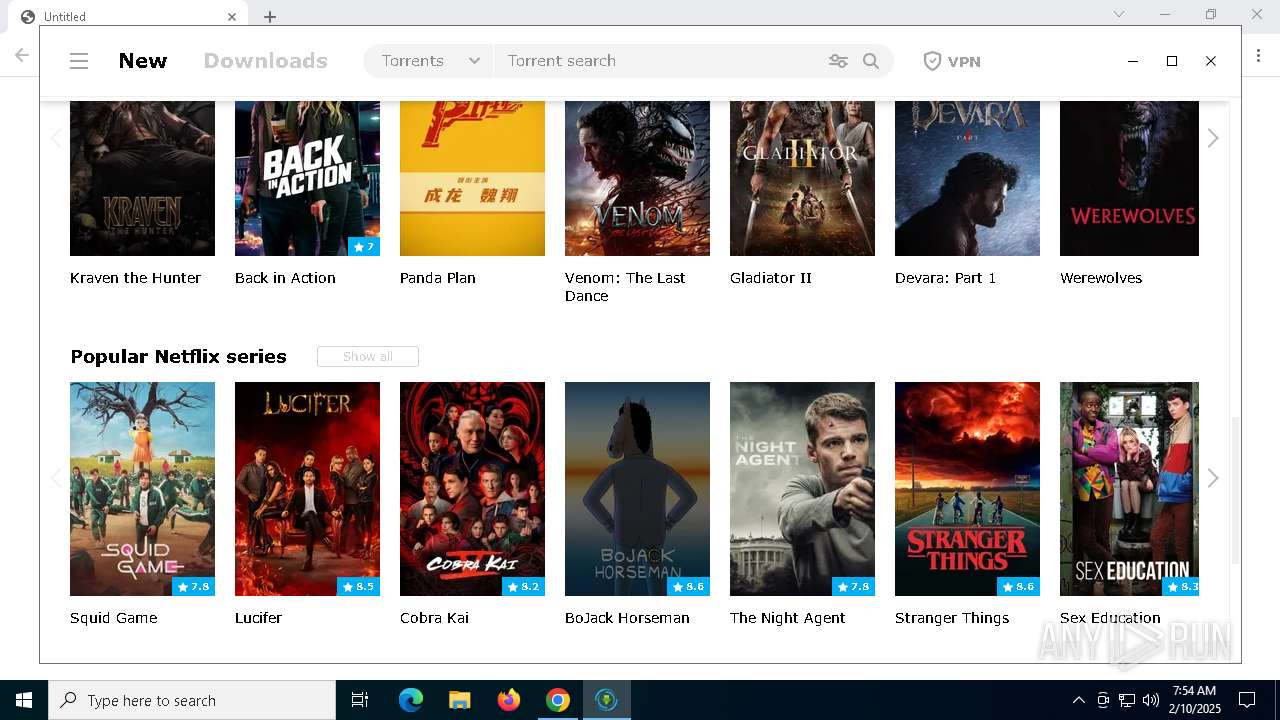
Task: Click the Stranger Things title text
Action: 952,618
